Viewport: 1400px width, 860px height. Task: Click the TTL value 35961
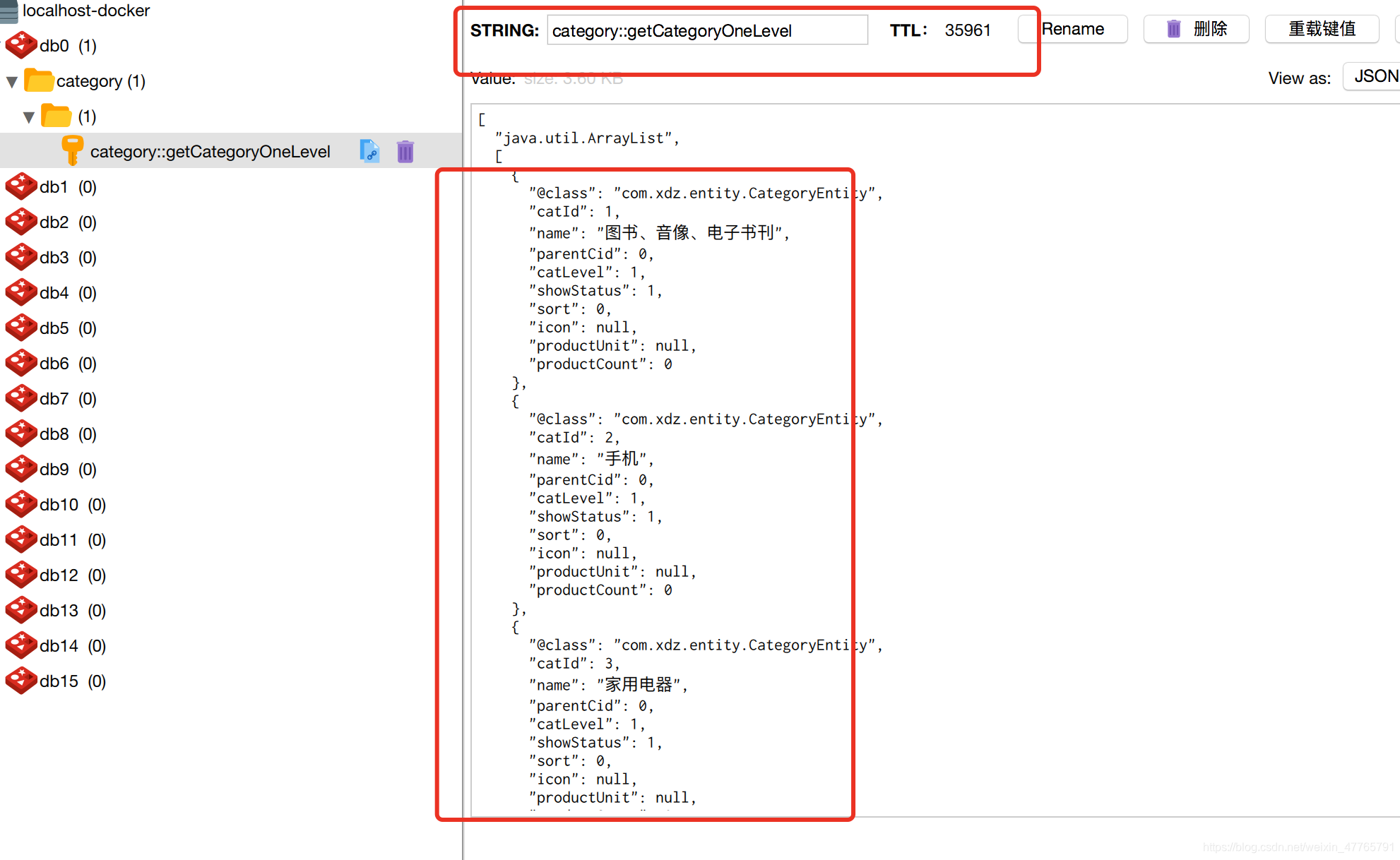pos(968,30)
